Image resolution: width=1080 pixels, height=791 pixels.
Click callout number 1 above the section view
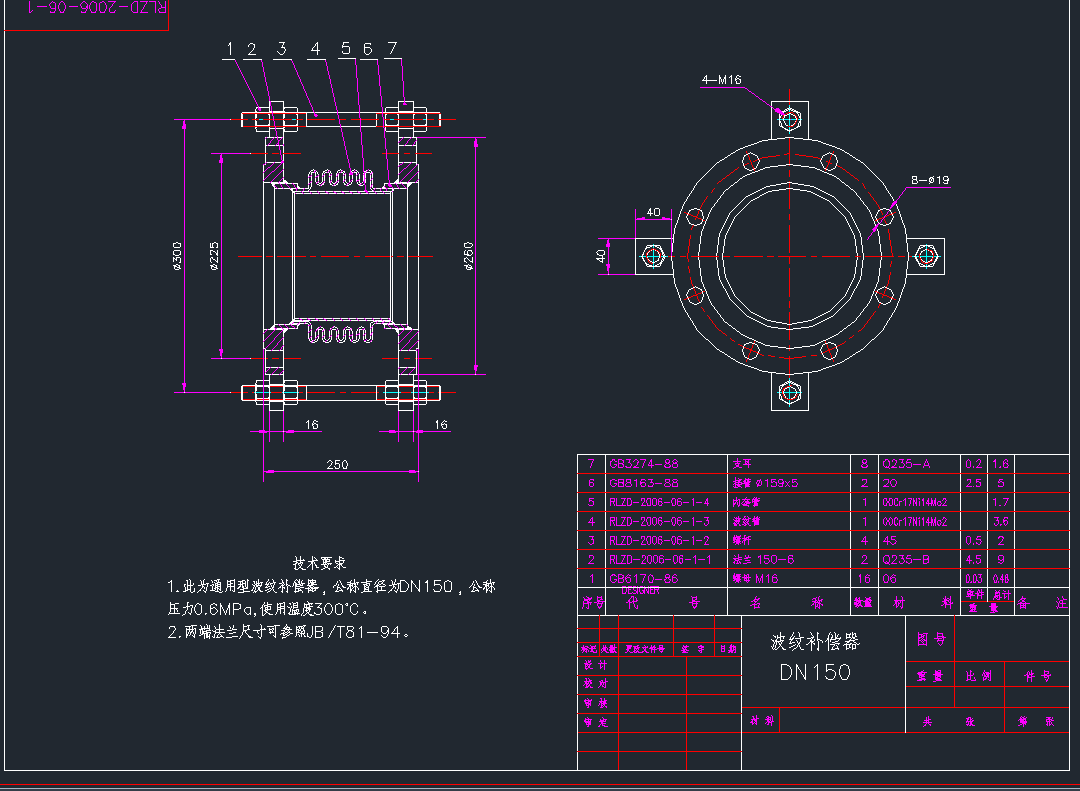point(229,48)
